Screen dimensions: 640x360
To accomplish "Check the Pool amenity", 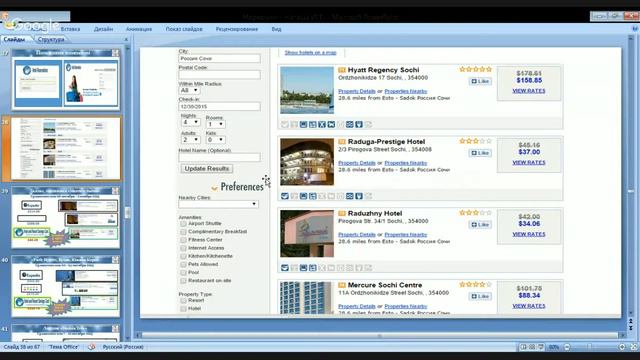I will (183, 273).
